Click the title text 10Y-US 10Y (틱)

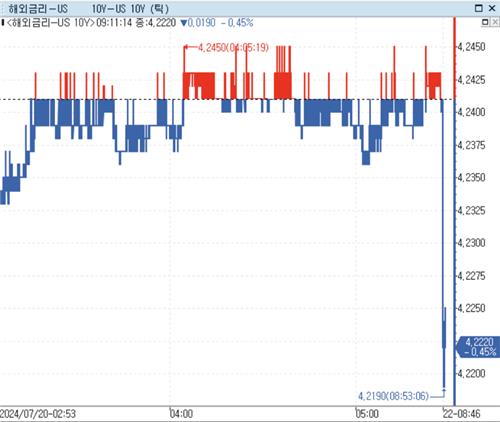pos(131,9)
